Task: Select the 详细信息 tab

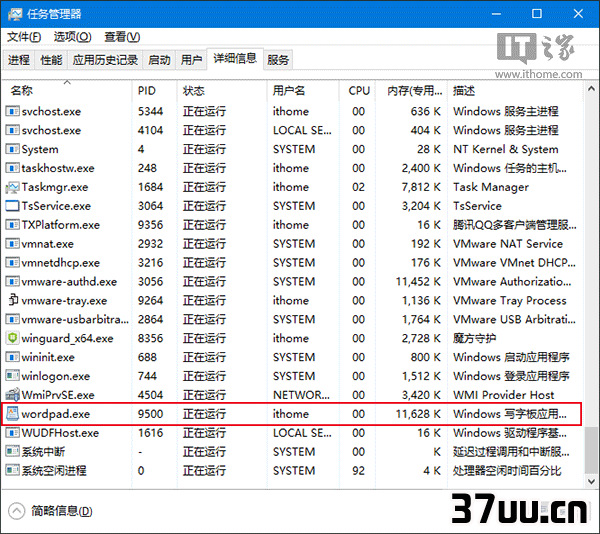Action: 235,59
